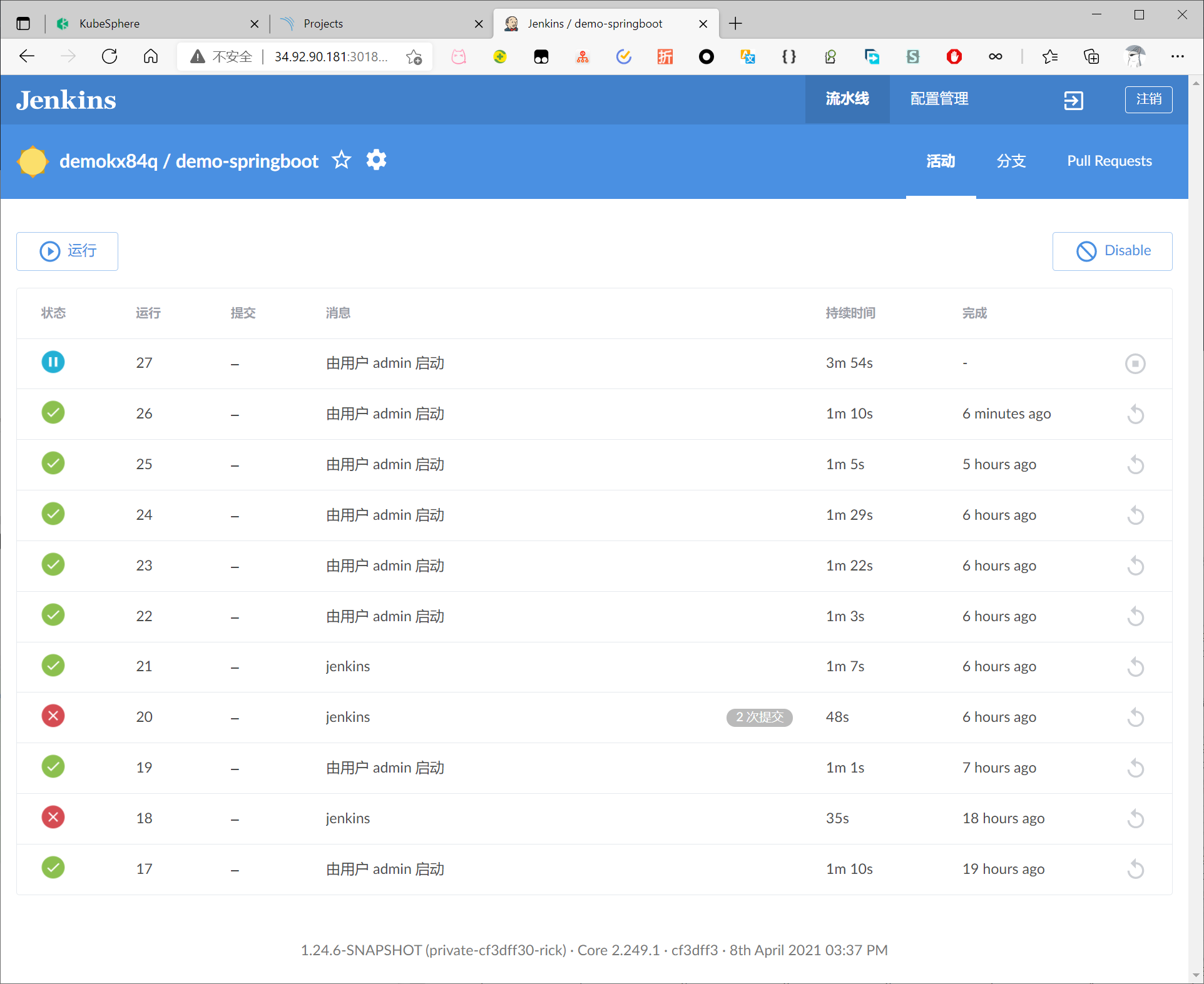Click the sunny weather health icon
Image resolution: width=1204 pixels, height=984 pixels.
[33, 161]
